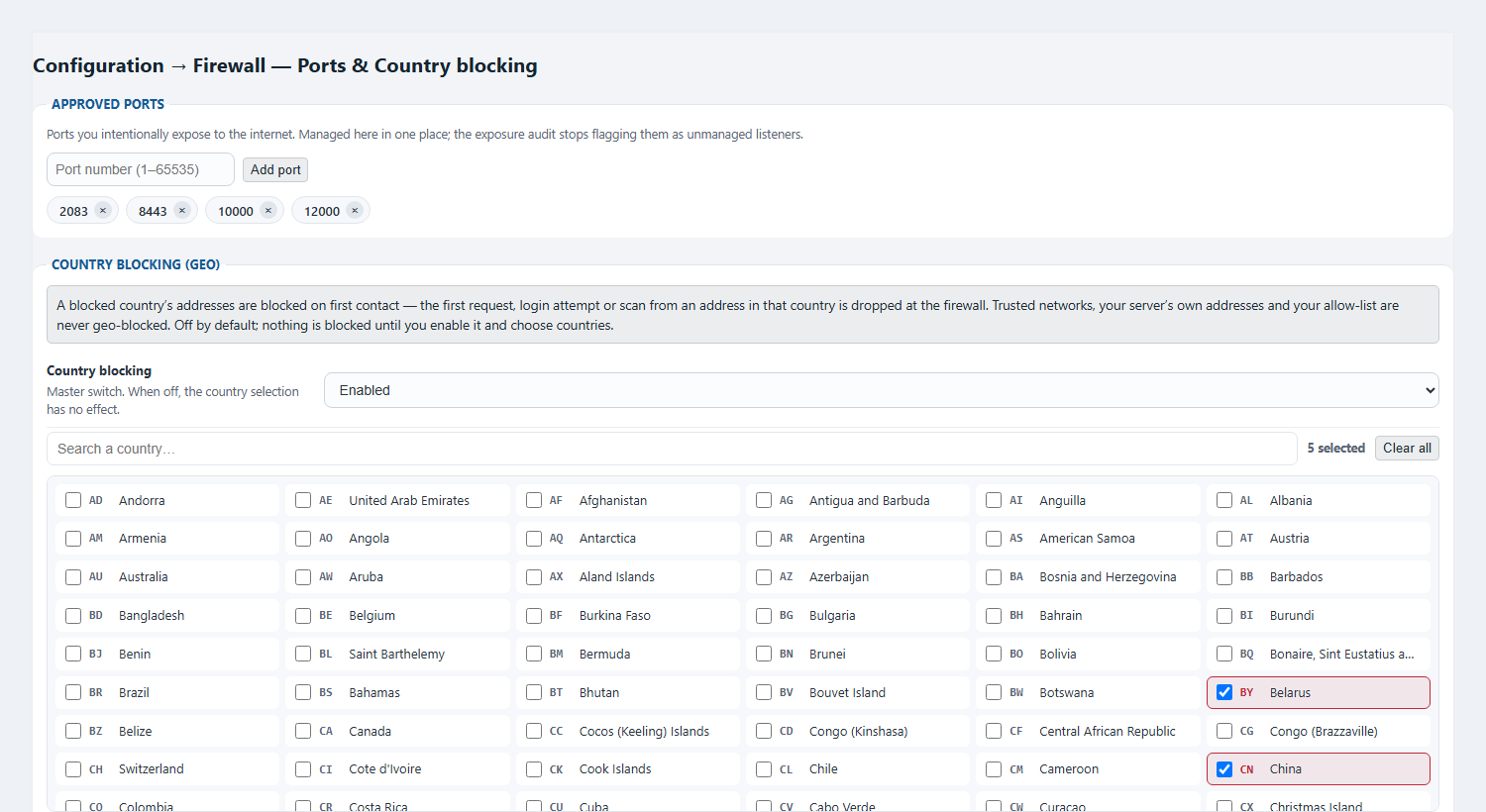Check the Bermuda checkbox
This screenshot has height=812, width=1486.
click(x=534, y=654)
